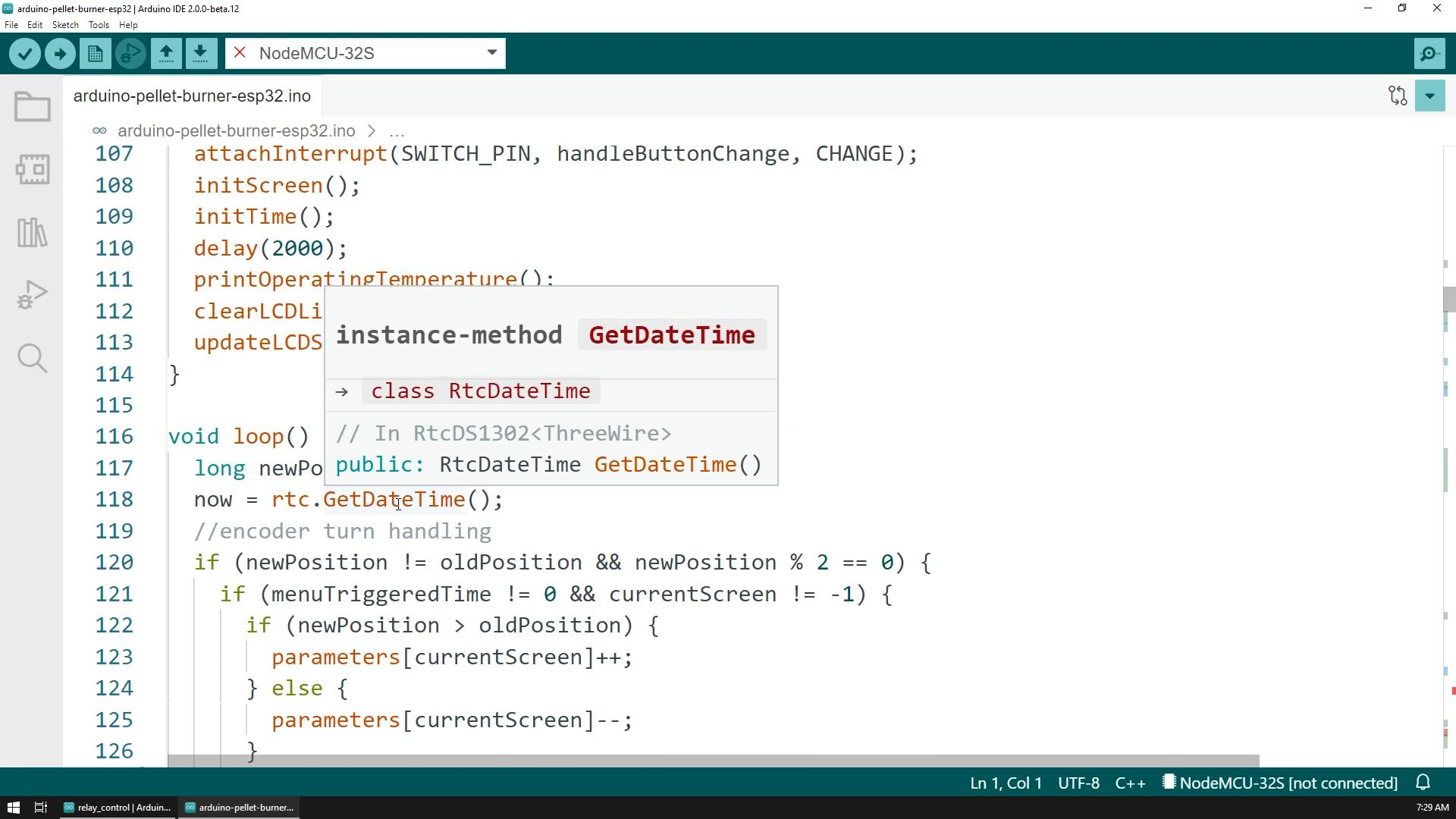Open the NodeMCU-32S board selector dropdown
The width and height of the screenshot is (1456, 819).
(366, 54)
